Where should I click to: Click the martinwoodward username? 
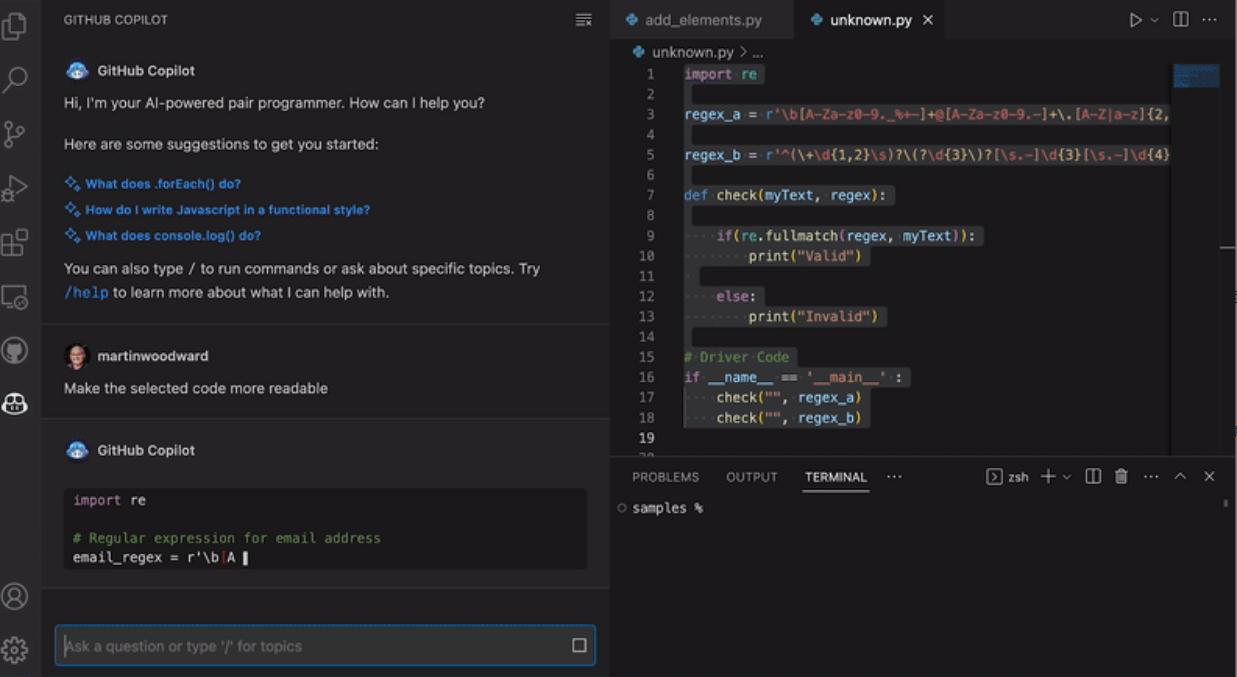tap(153, 356)
